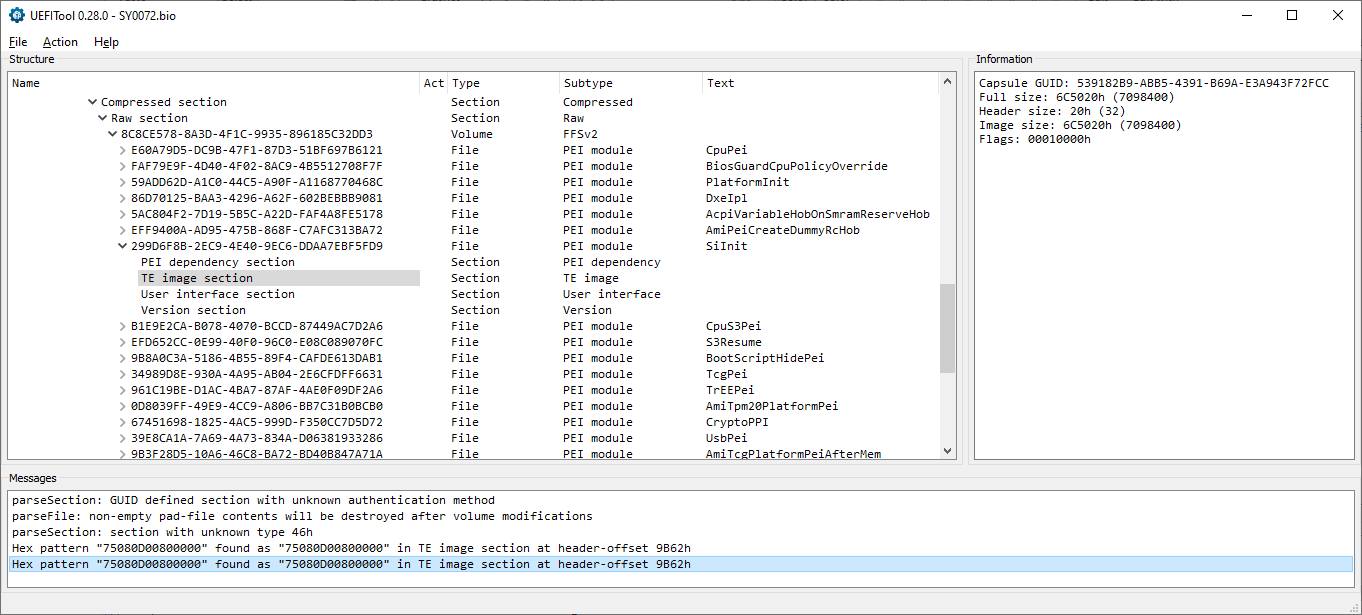Screen dimensions: 1362x615
Task: Click the Name column header
Action: [26, 83]
